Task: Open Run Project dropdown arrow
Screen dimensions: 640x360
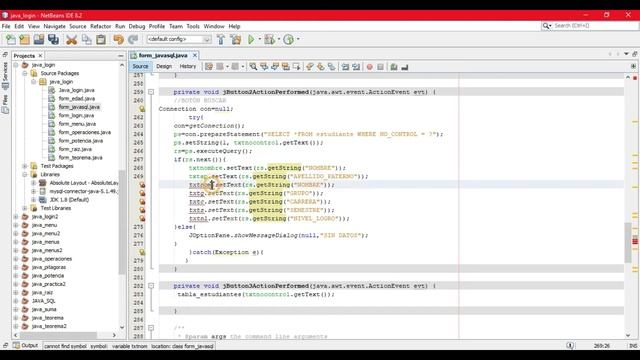Action: [x=260, y=39]
